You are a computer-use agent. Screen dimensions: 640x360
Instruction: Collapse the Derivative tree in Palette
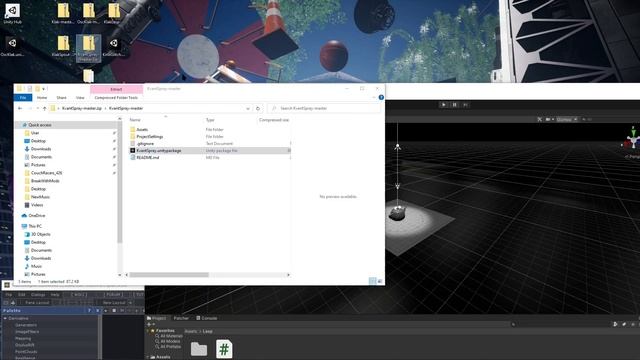pyautogui.click(x=5, y=318)
